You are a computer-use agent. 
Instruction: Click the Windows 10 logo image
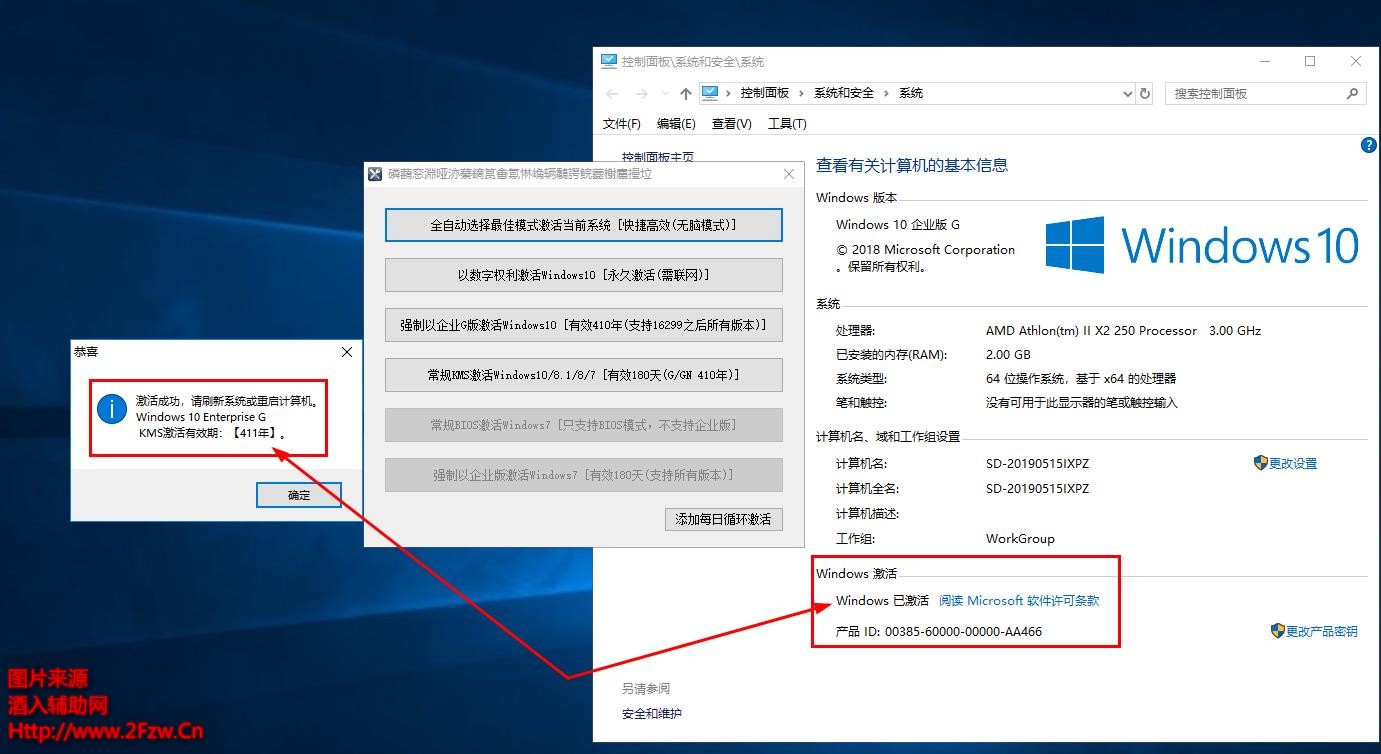pos(1202,245)
